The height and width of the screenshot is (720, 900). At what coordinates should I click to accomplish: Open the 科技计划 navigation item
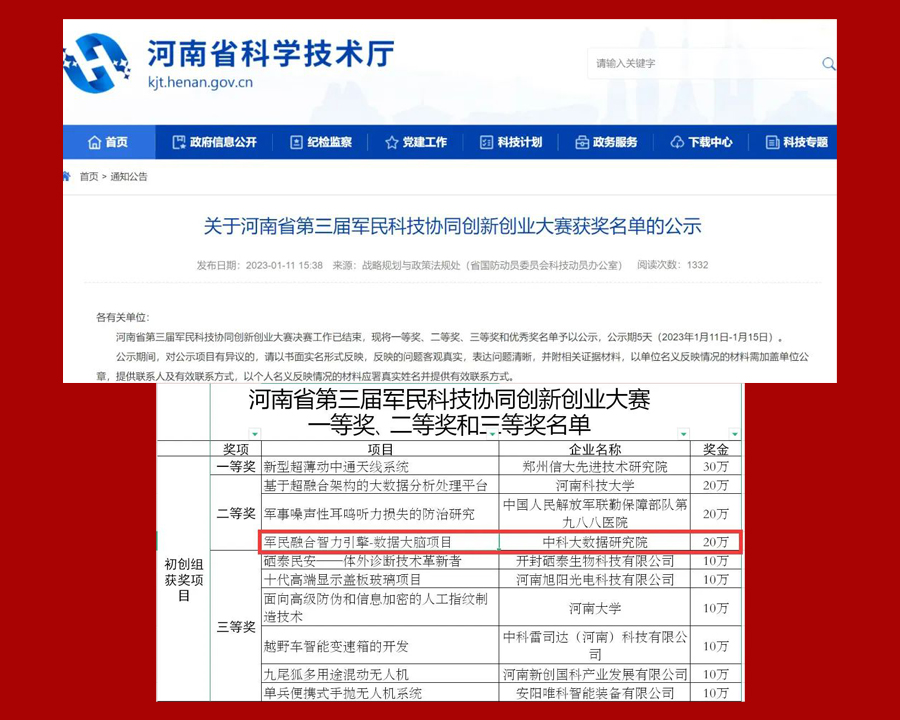tap(511, 142)
